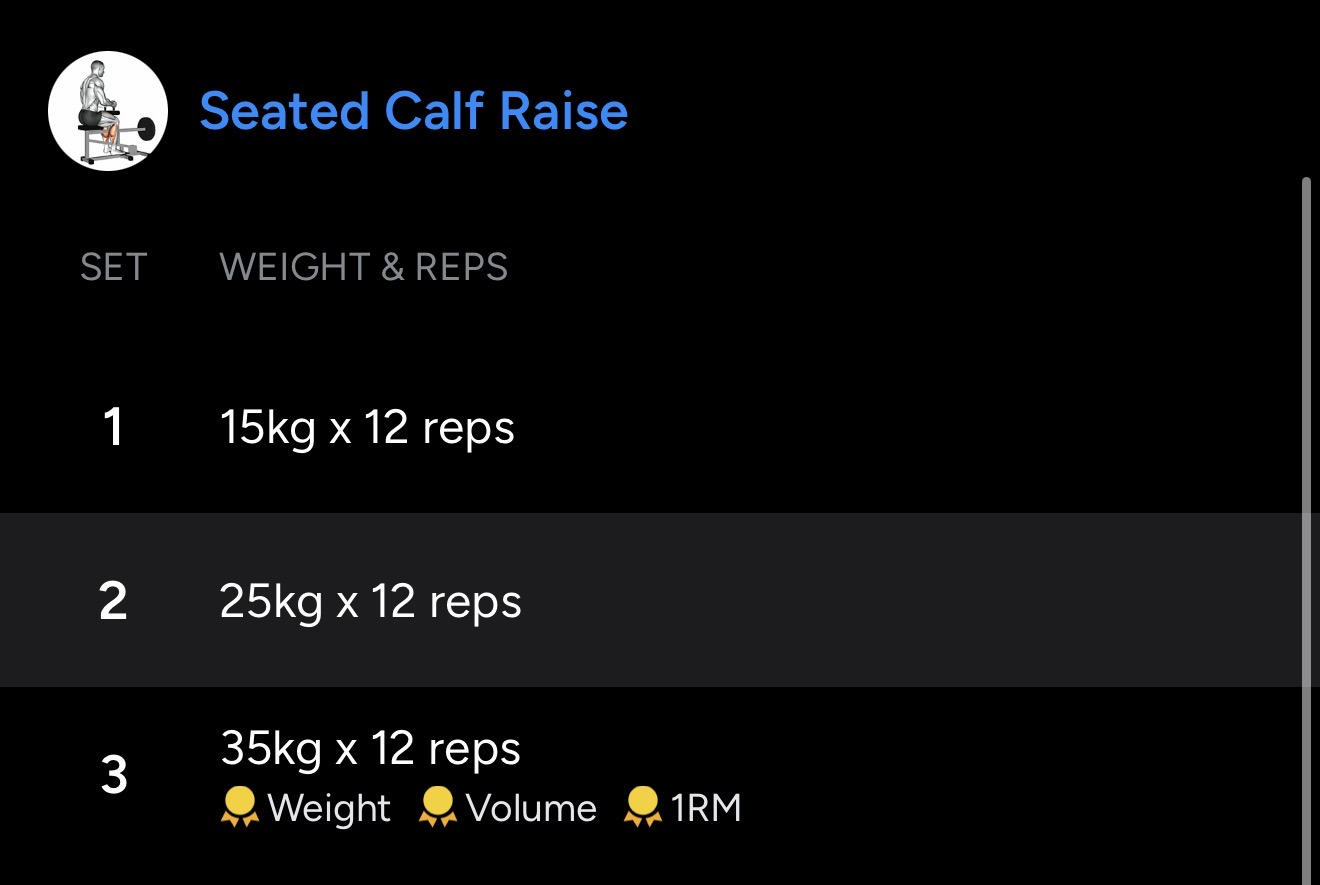Click the gold medal icon beside Weight
The height and width of the screenshot is (885, 1320).
pos(238,807)
